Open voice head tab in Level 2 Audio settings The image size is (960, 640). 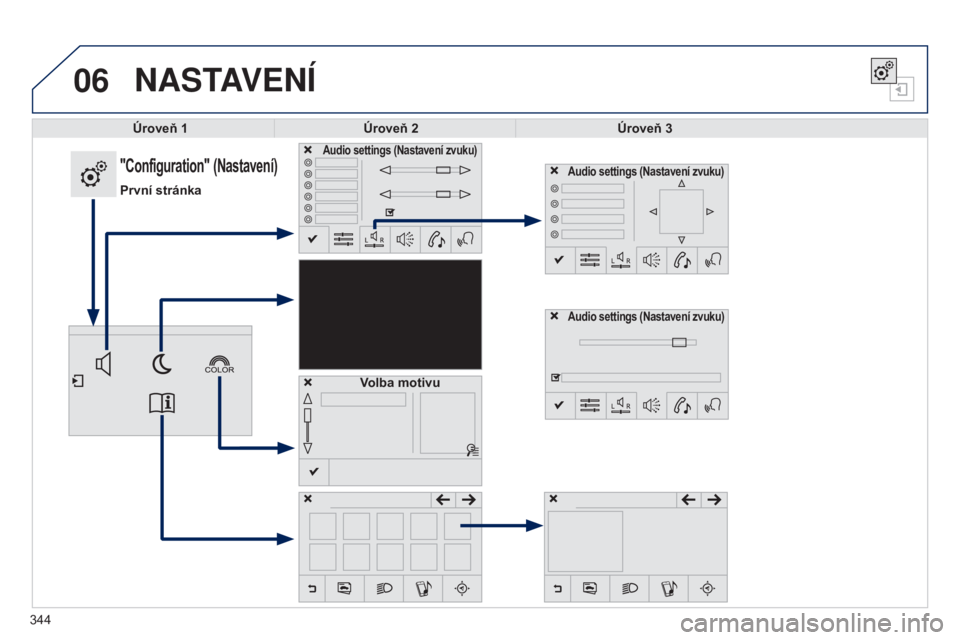tap(466, 239)
